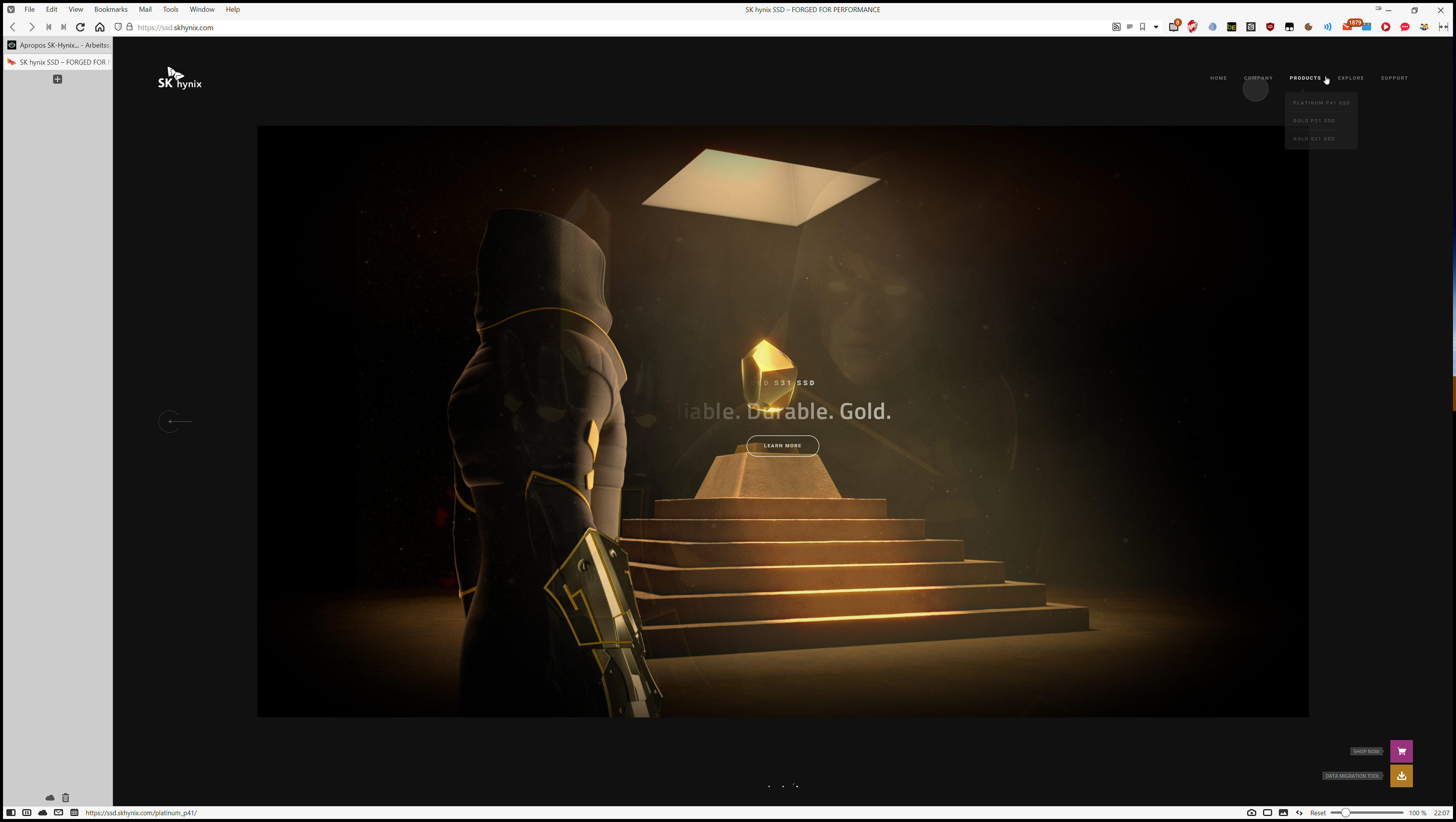Click the shopping cart Shop Now icon
Image resolution: width=1456 pixels, height=822 pixels.
click(1401, 751)
